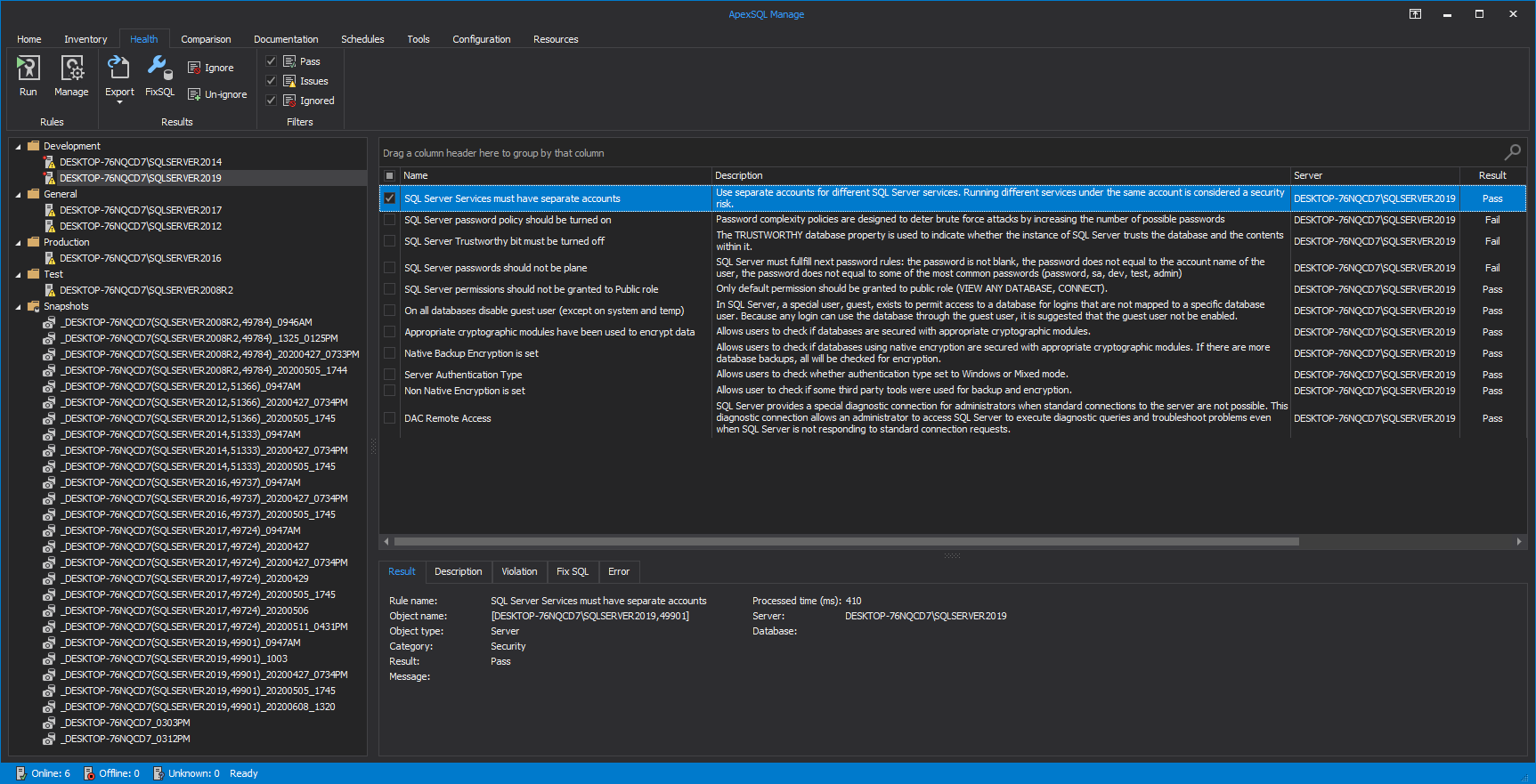Sort grid by the Name column header
The image size is (1536, 784).
click(556, 175)
